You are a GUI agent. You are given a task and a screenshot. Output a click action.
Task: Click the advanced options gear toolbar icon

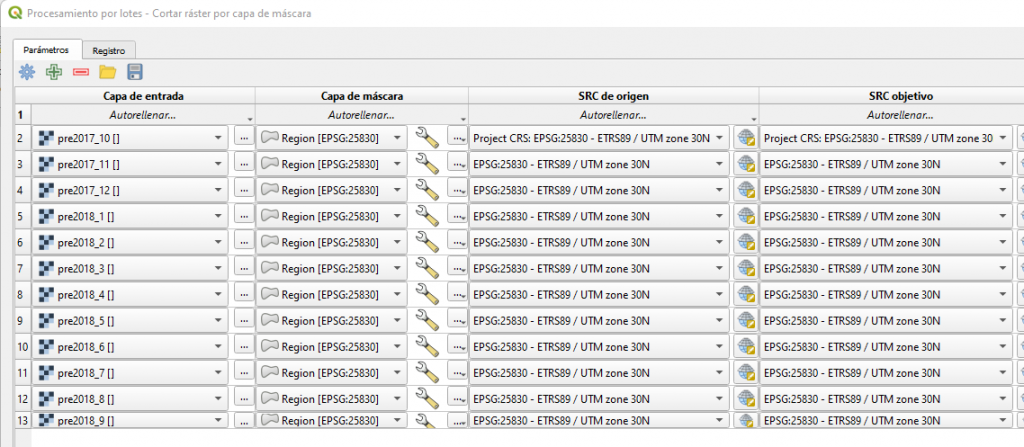click(27, 72)
